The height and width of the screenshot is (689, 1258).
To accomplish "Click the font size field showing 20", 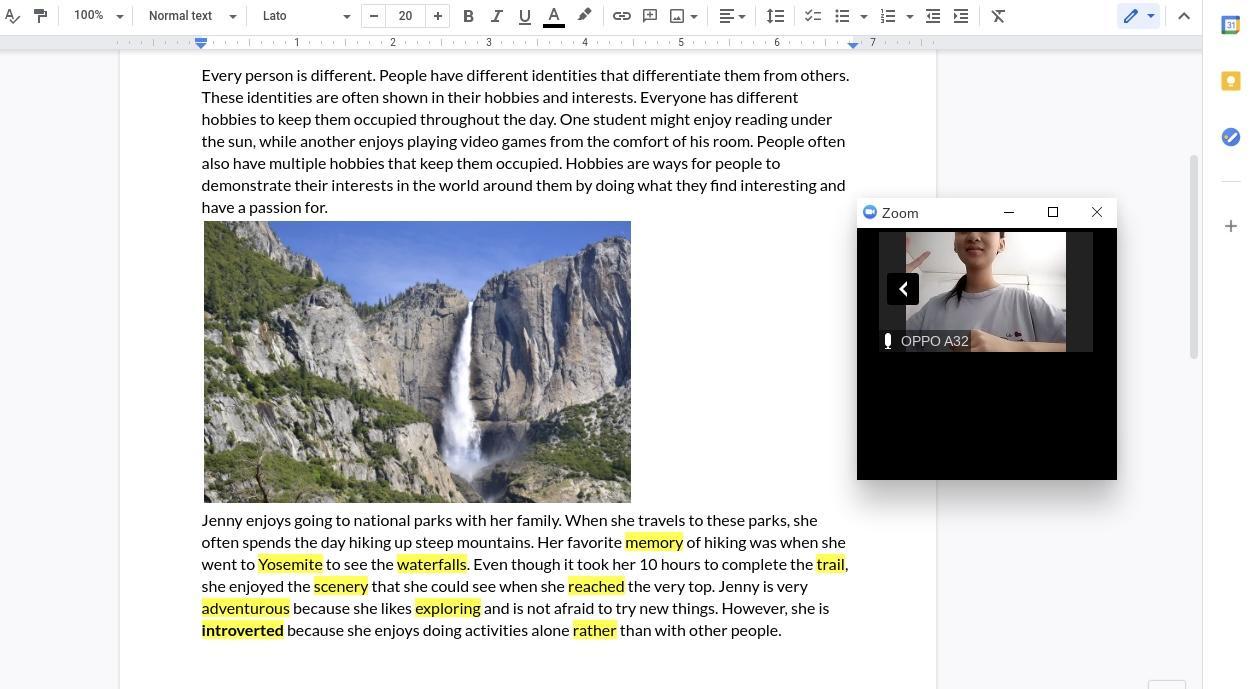I will point(405,16).
